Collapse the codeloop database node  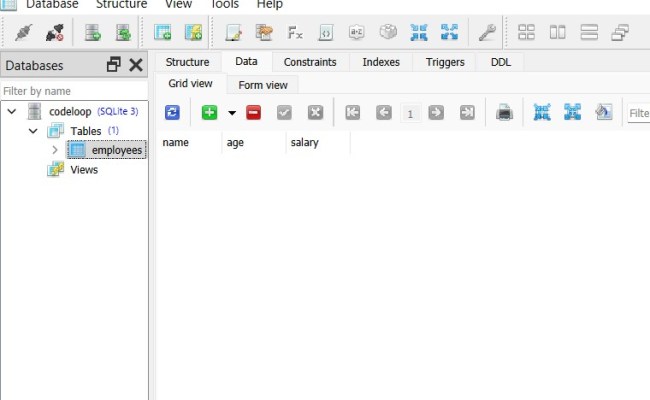12,111
